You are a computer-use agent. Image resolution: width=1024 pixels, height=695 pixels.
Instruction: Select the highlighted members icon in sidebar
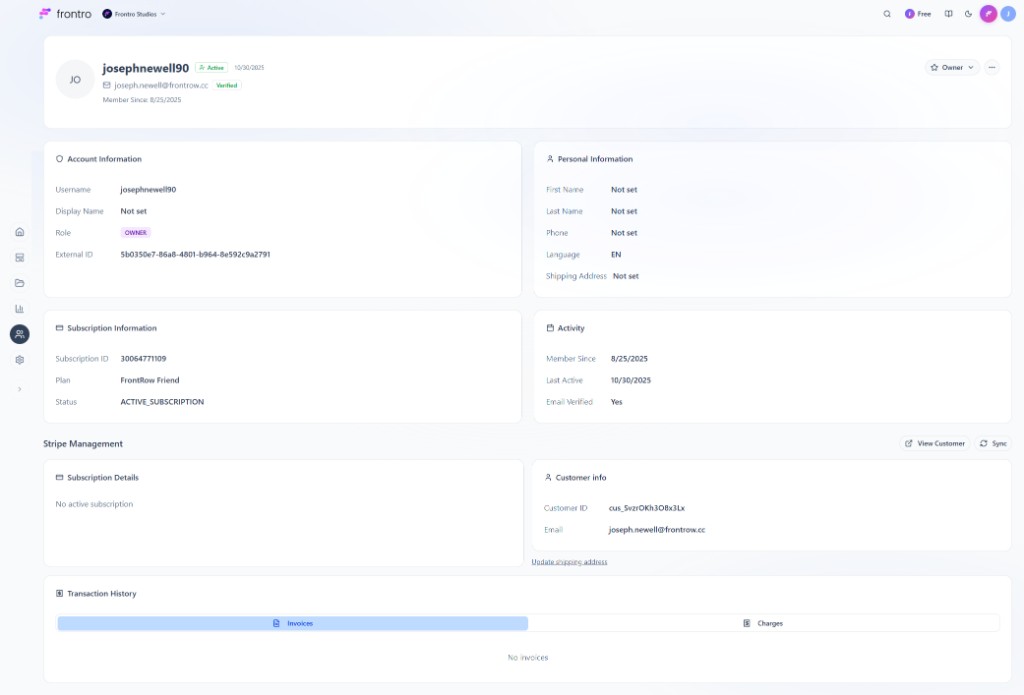(x=19, y=333)
